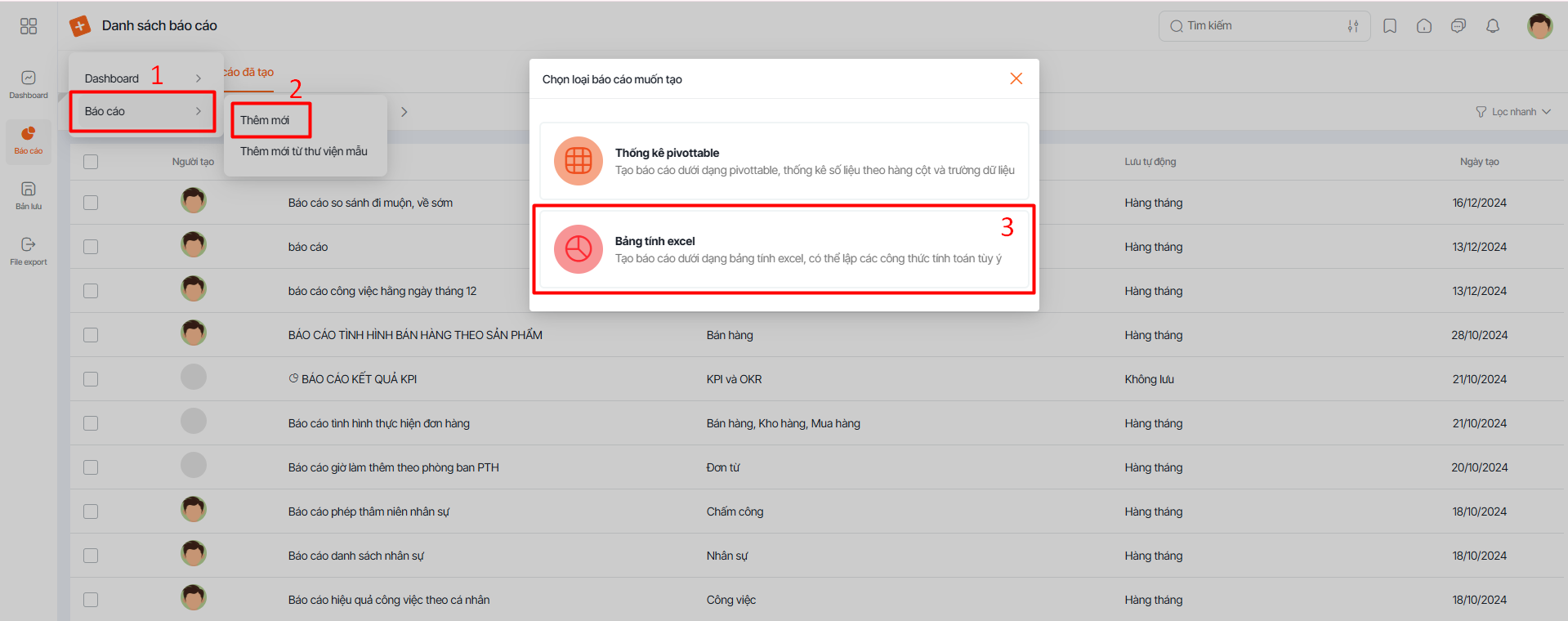Screen dimensions: 1568x621
Task: Close the report type dialog
Action: pos(1016,78)
